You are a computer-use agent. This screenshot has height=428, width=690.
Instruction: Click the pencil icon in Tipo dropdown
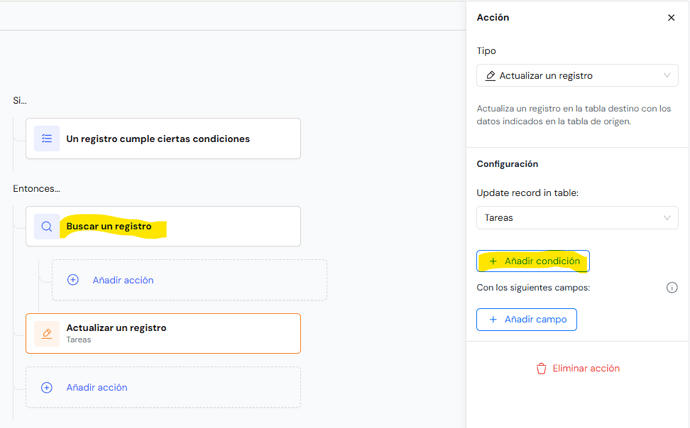coord(490,76)
